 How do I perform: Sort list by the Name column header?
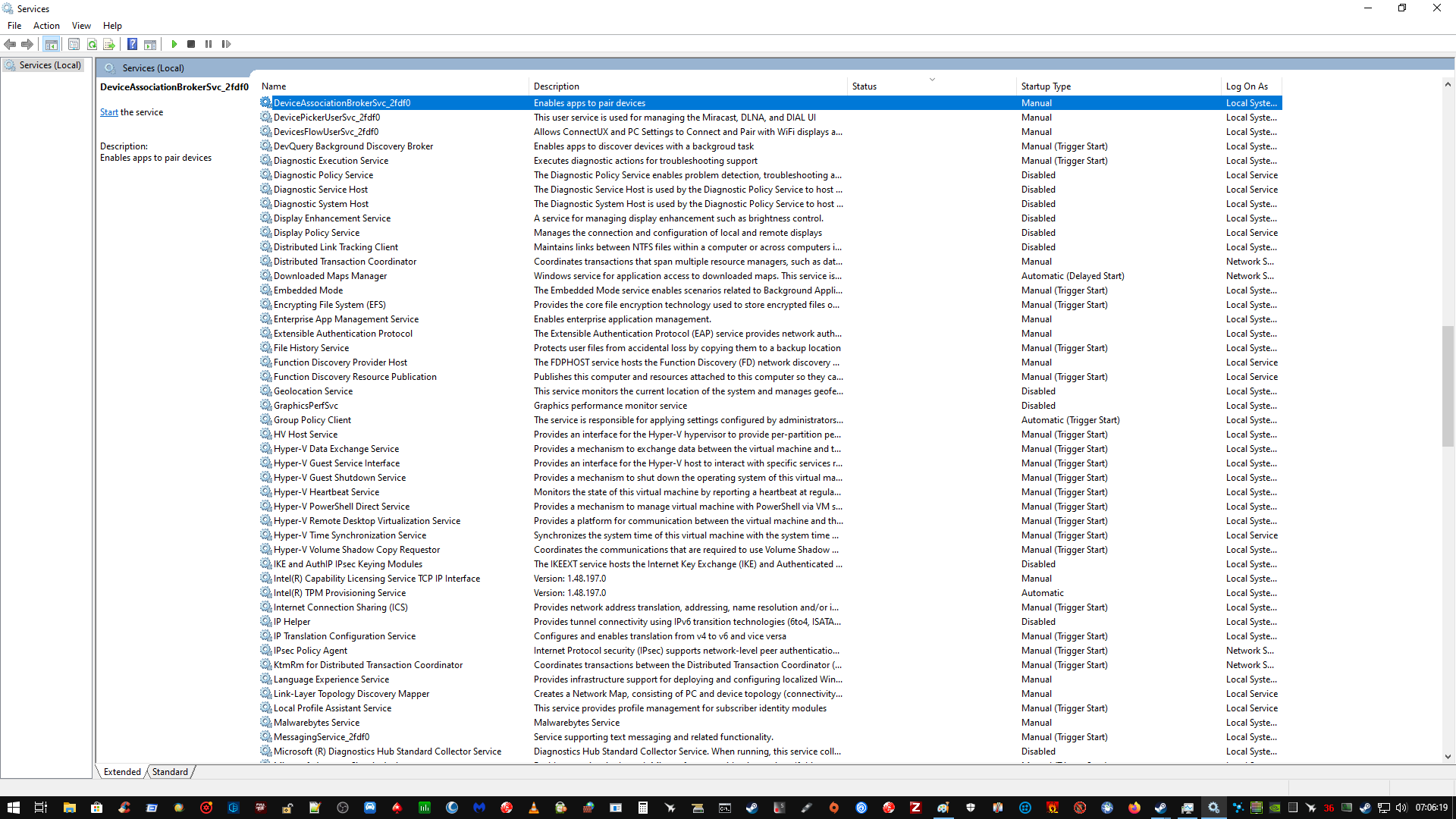[x=274, y=86]
